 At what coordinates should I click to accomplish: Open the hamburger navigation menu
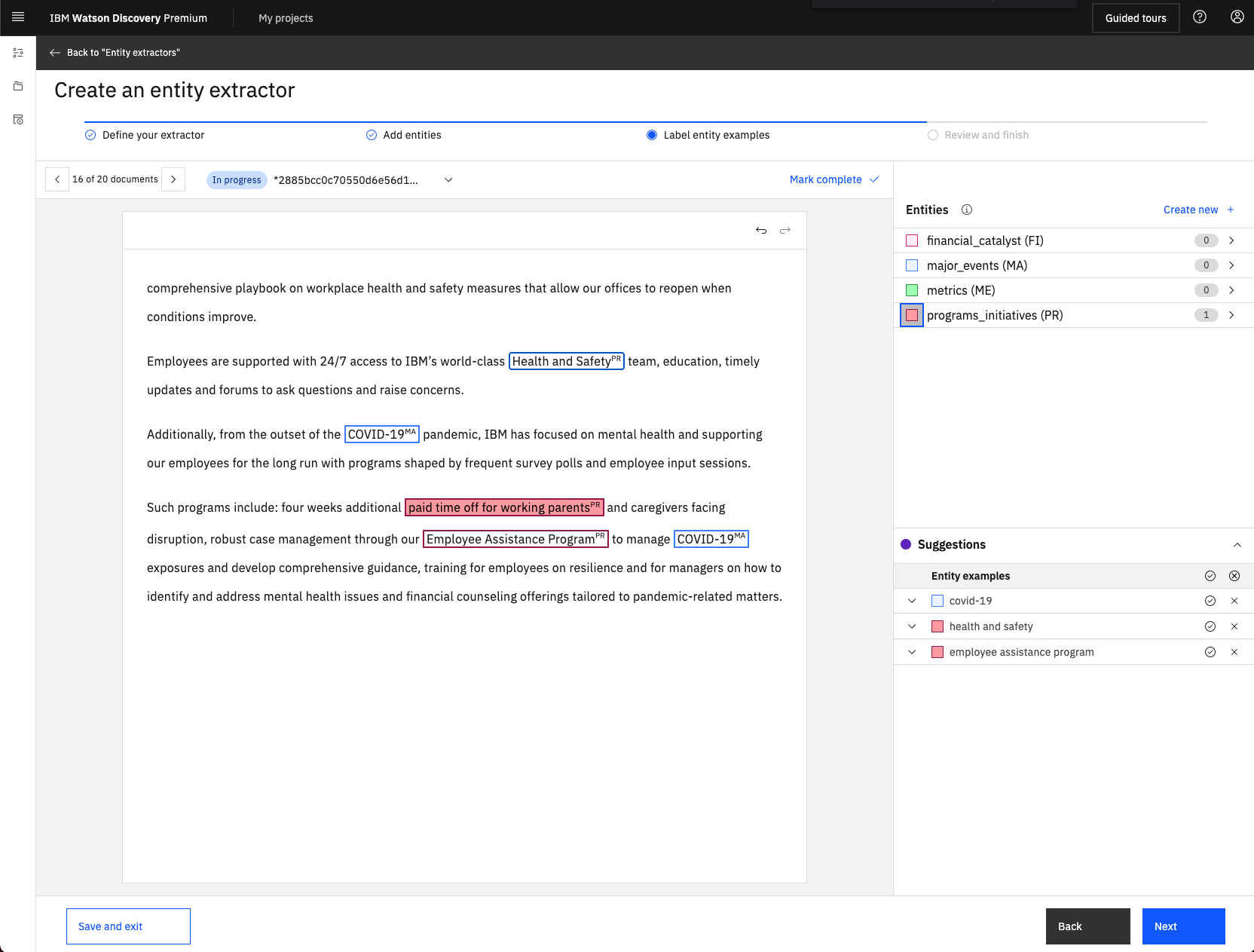18,17
